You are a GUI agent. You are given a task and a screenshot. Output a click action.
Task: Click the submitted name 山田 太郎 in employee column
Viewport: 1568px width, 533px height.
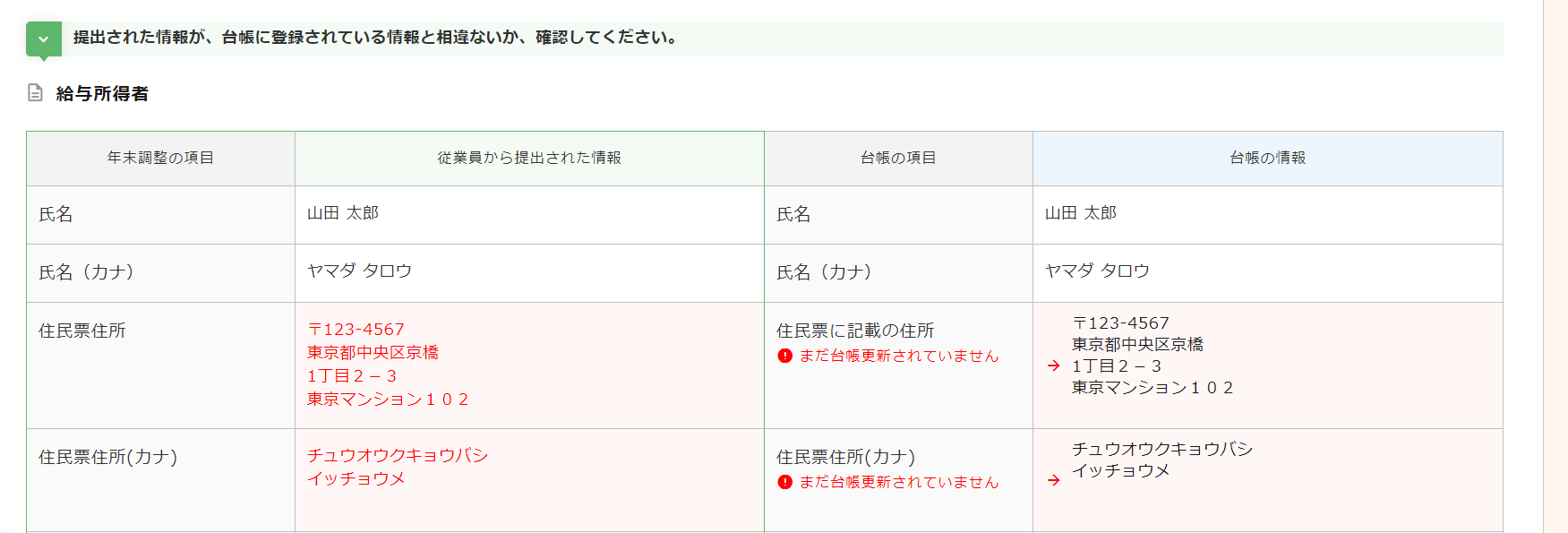[343, 213]
